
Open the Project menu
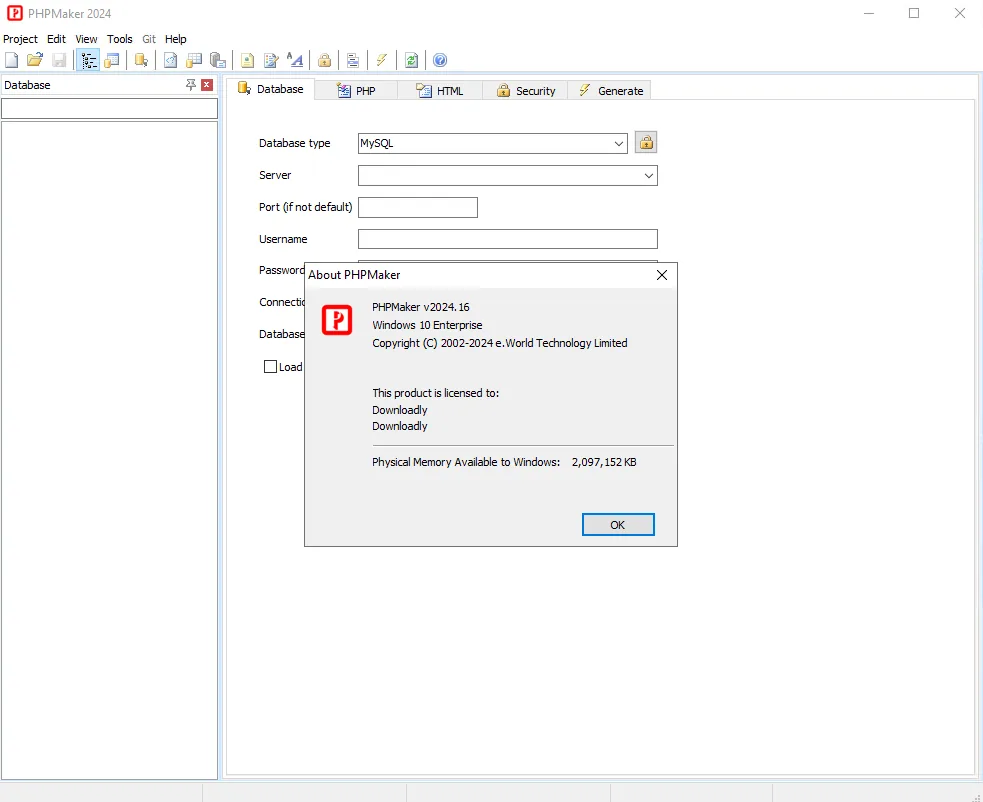click(20, 39)
